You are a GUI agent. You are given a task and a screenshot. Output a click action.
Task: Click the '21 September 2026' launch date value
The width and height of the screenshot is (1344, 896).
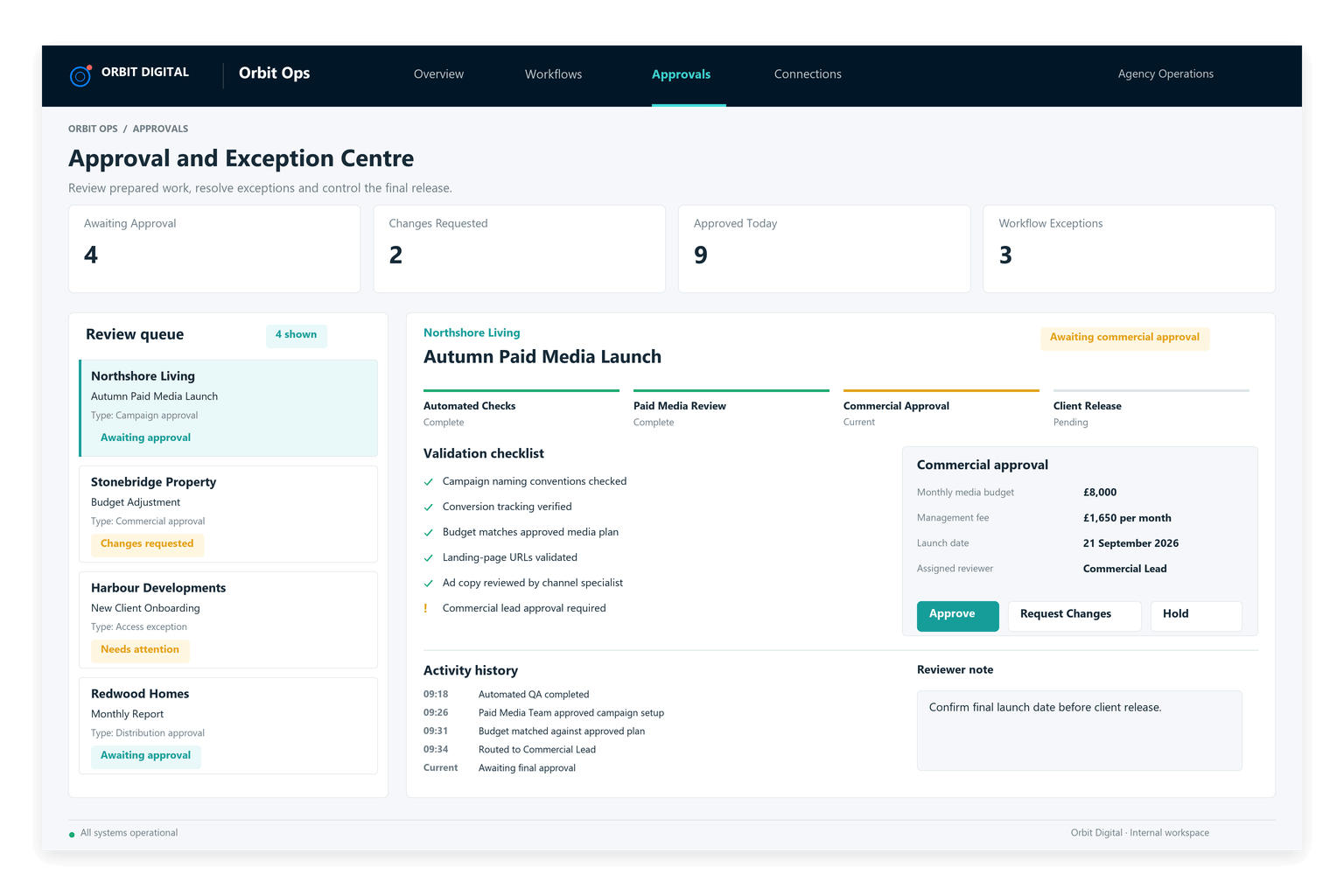coord(1130,543)
